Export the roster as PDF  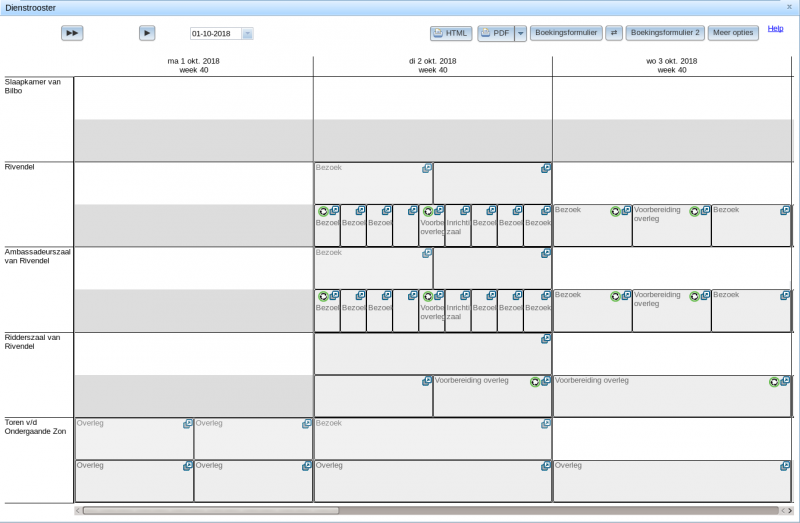[x=496, y=33]
